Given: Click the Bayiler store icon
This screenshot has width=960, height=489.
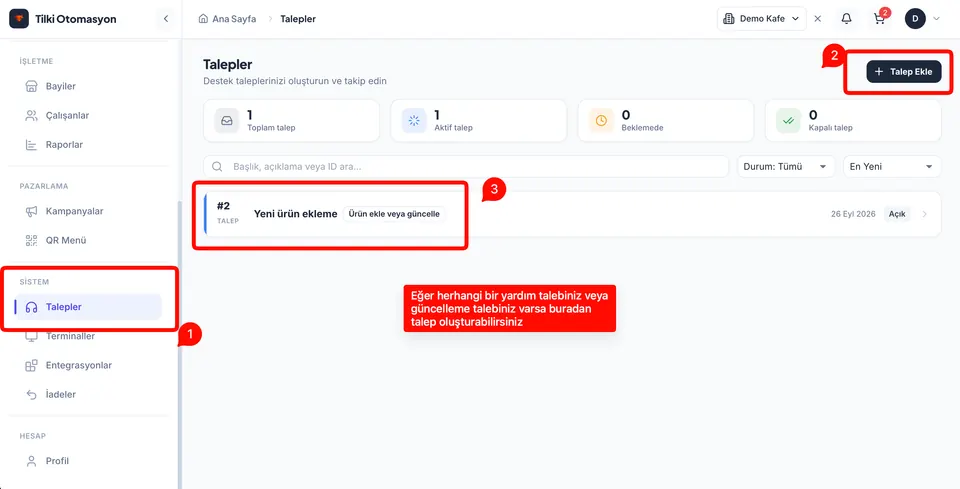Looking at the screenshot, I should [x=31, y=86].
